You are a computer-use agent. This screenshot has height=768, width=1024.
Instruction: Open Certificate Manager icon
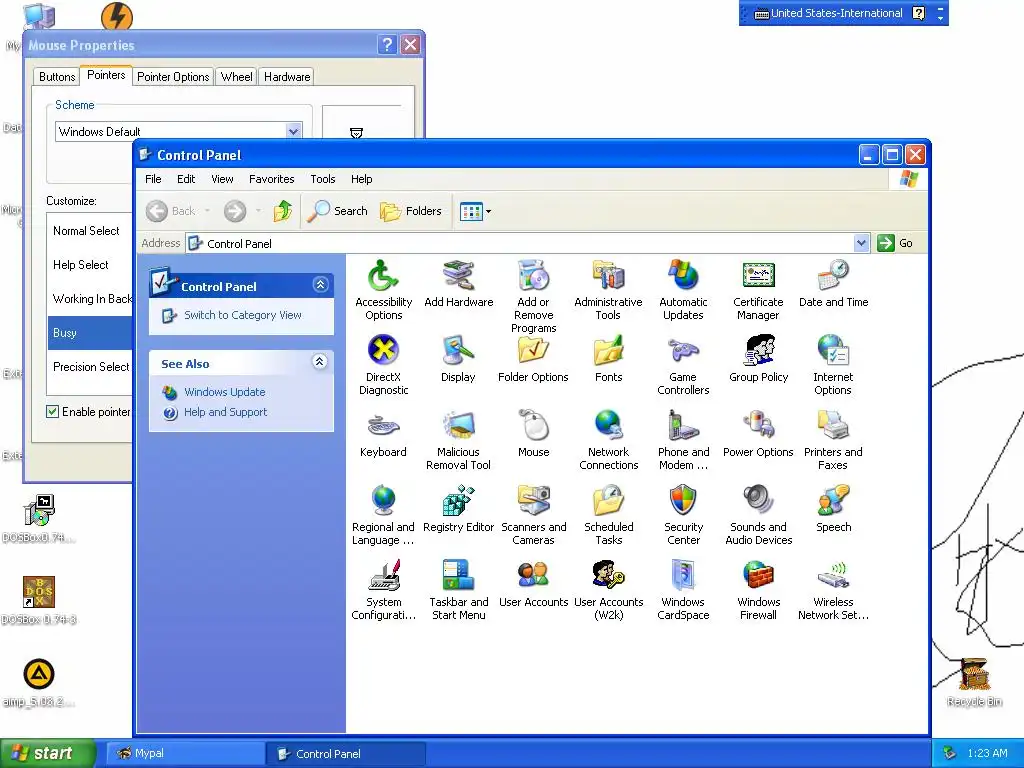pos(758,290)
